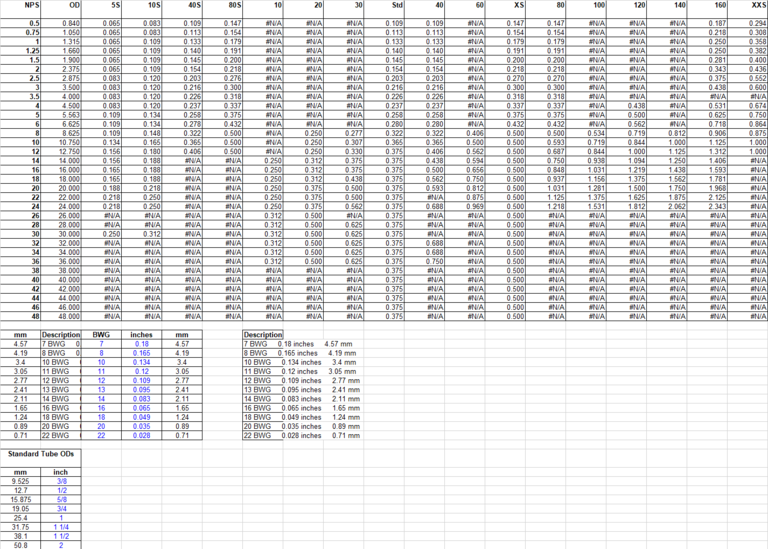Viewport: 768px width, 549px height.
Task: Select schedule 140 value 2.062
Action: point(667,206)
